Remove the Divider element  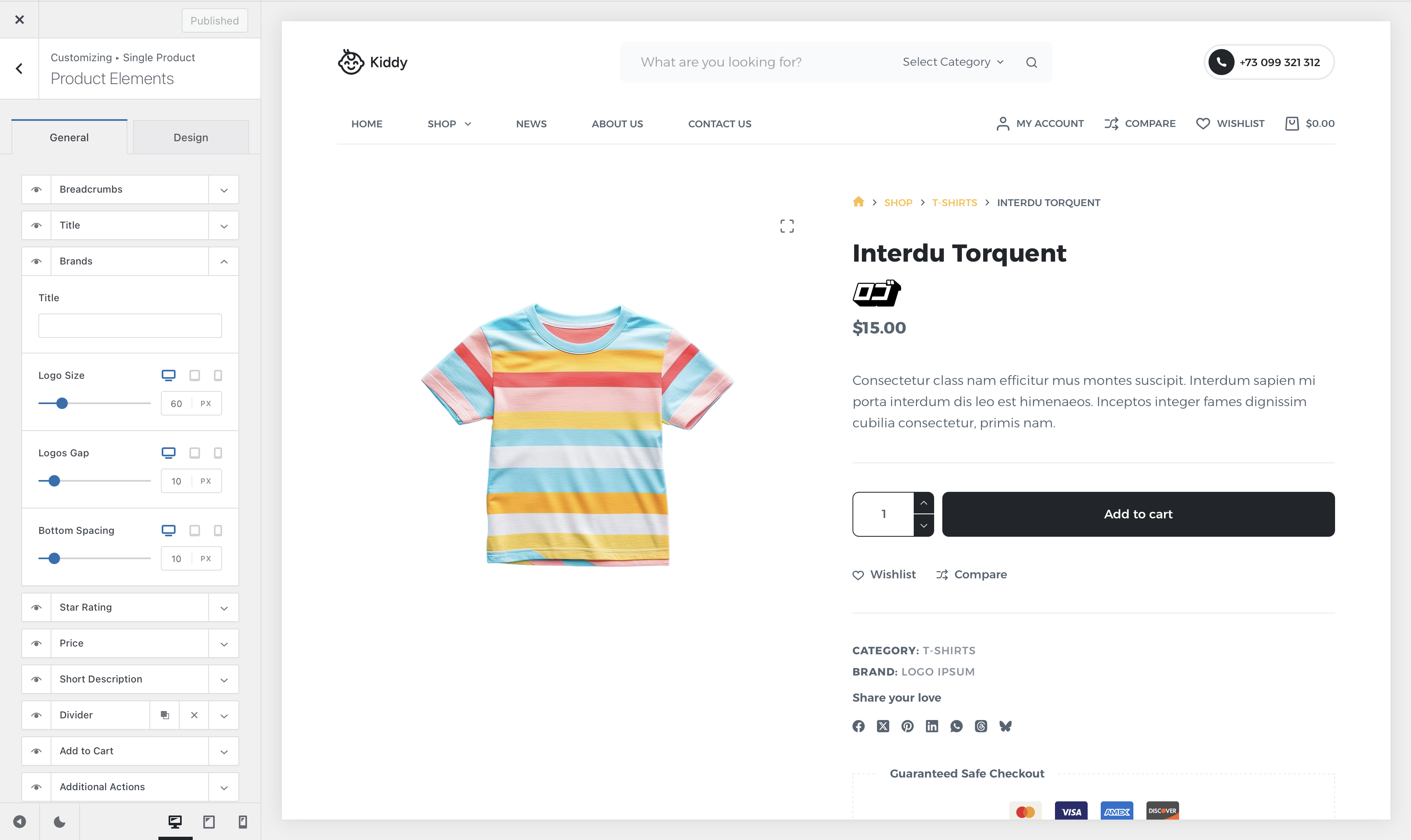coord(194,715)
